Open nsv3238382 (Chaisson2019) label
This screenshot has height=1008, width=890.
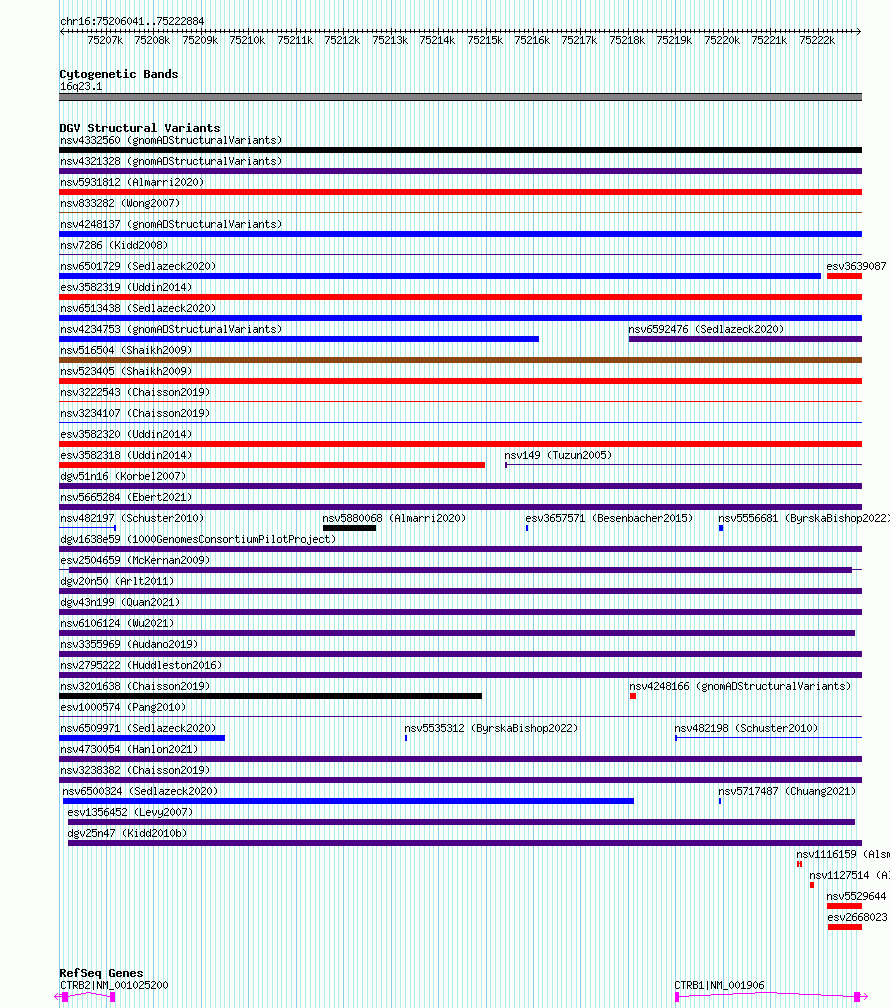click(135, 770)
